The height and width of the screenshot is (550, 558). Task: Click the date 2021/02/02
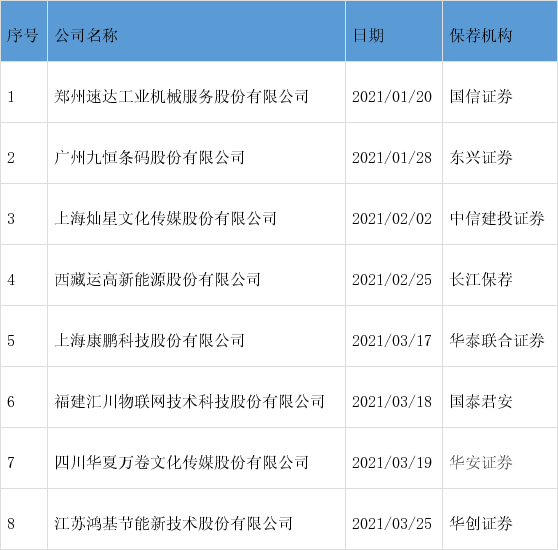click(x=392, y=219)
